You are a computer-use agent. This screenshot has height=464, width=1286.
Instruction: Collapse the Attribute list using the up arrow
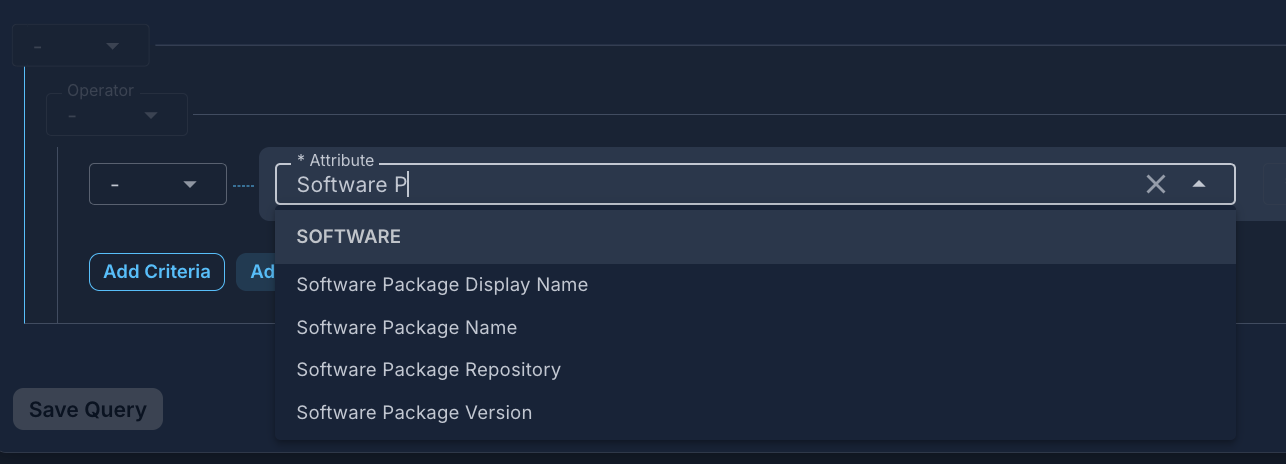click(x=1199, y=184)
